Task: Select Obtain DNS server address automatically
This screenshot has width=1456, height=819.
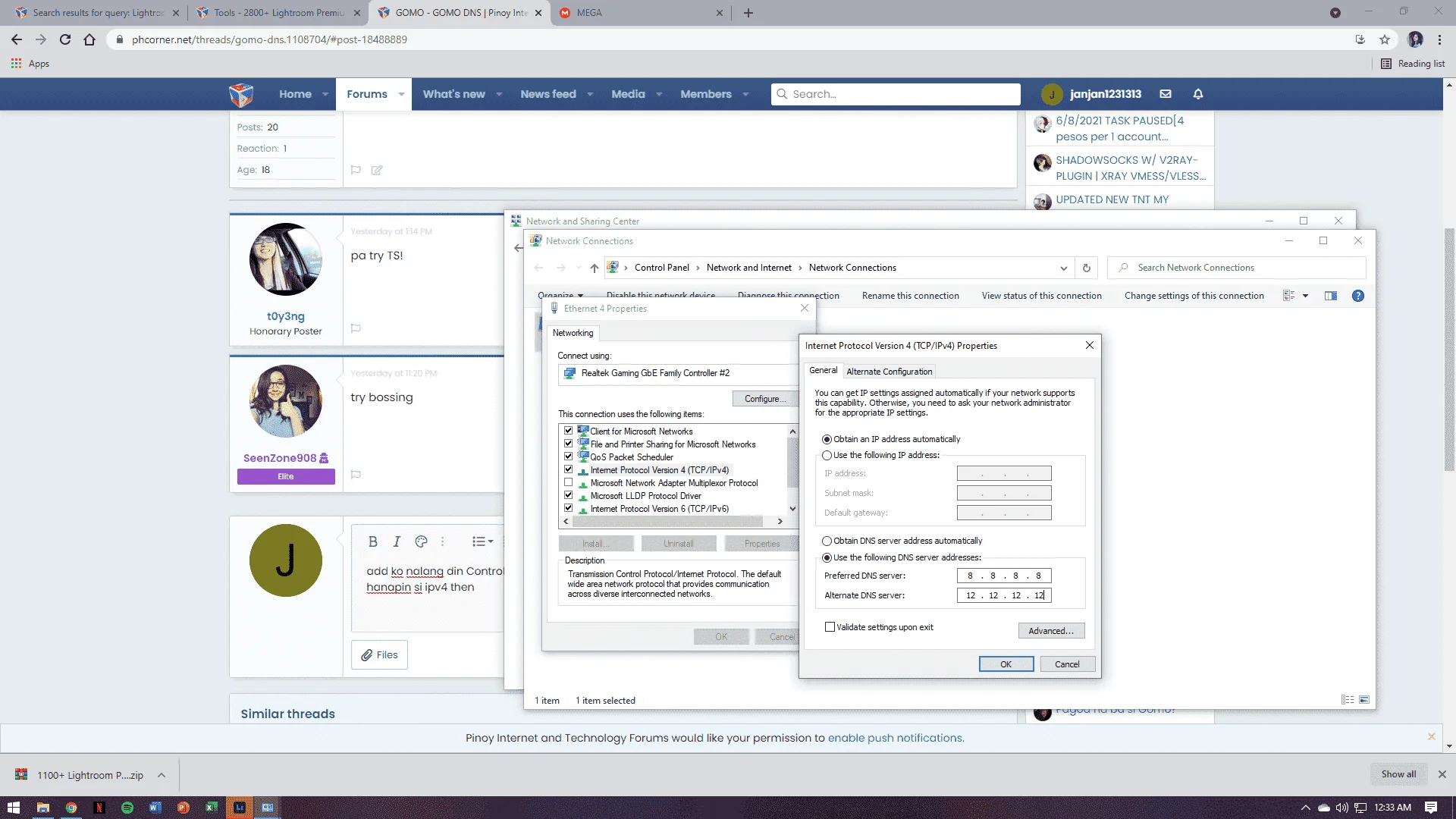Action: [827, 541]
